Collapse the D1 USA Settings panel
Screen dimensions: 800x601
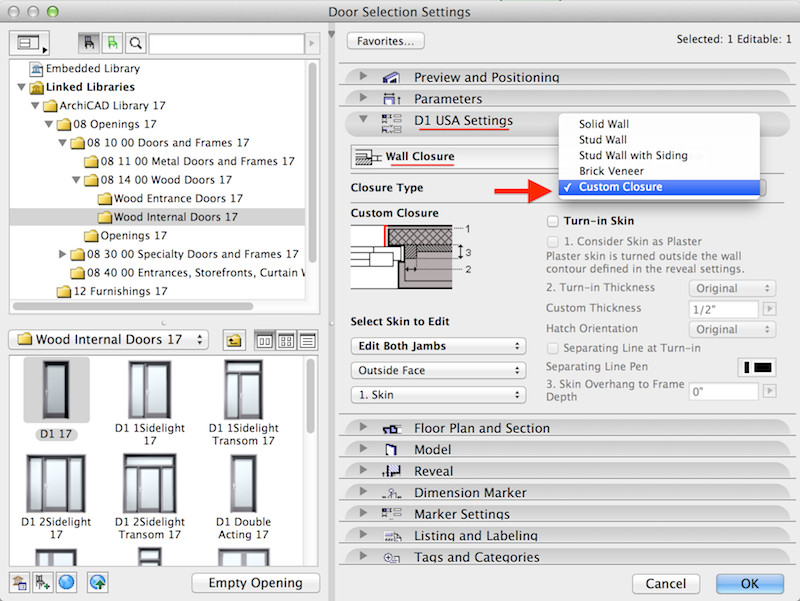coord(363,119)
